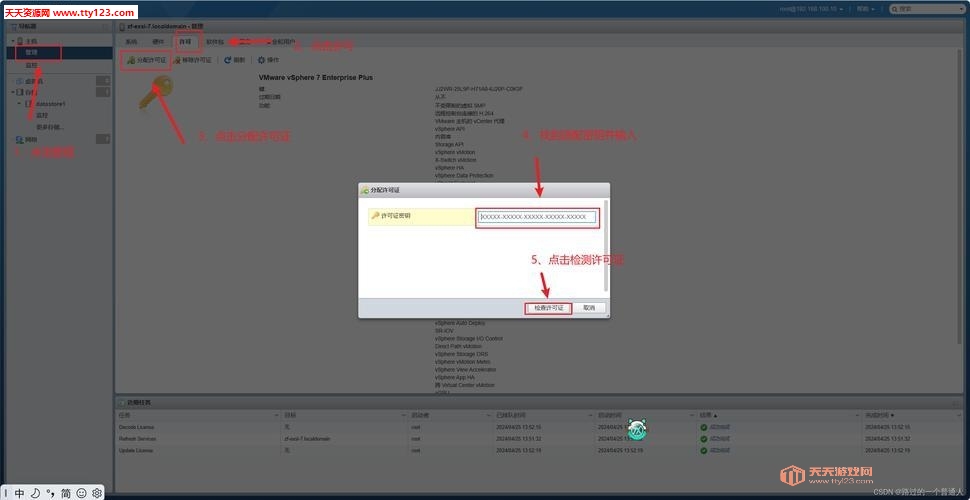This screenshot has height=500, width=970.
Task: Click the host icon in the page title bar
Action: (122, 27)
